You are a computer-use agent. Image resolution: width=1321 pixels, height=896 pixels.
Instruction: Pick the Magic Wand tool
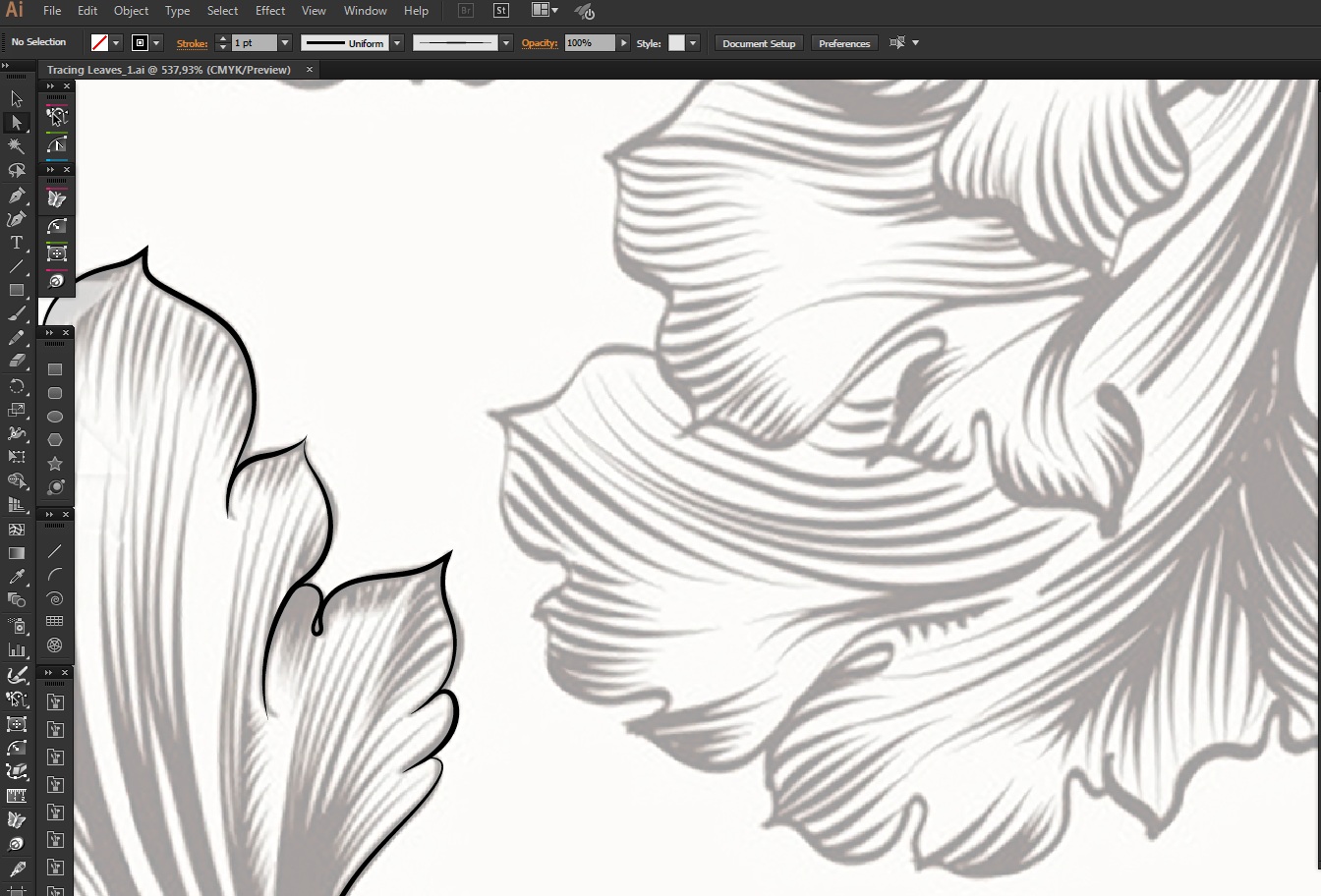(17, 146)
